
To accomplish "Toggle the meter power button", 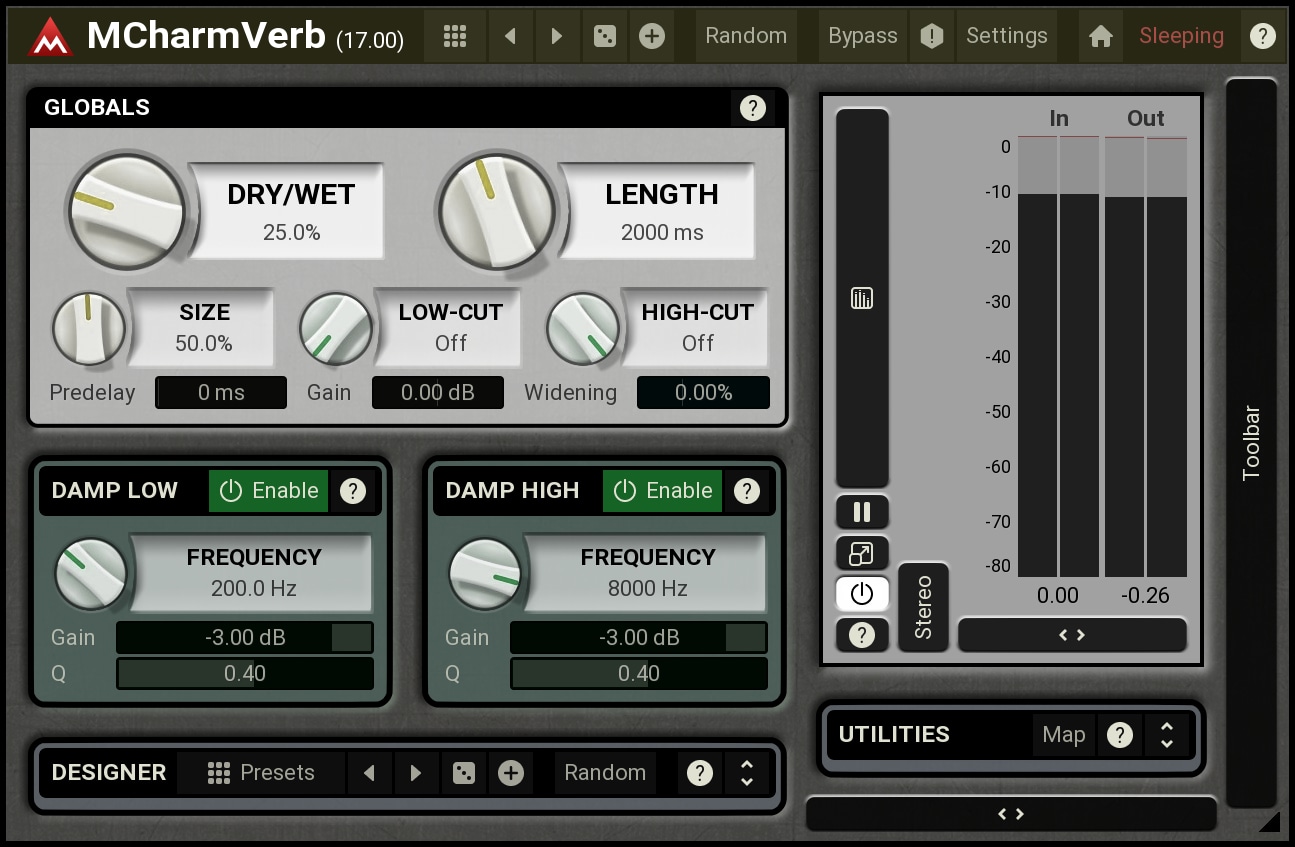I will coord(862,594).
